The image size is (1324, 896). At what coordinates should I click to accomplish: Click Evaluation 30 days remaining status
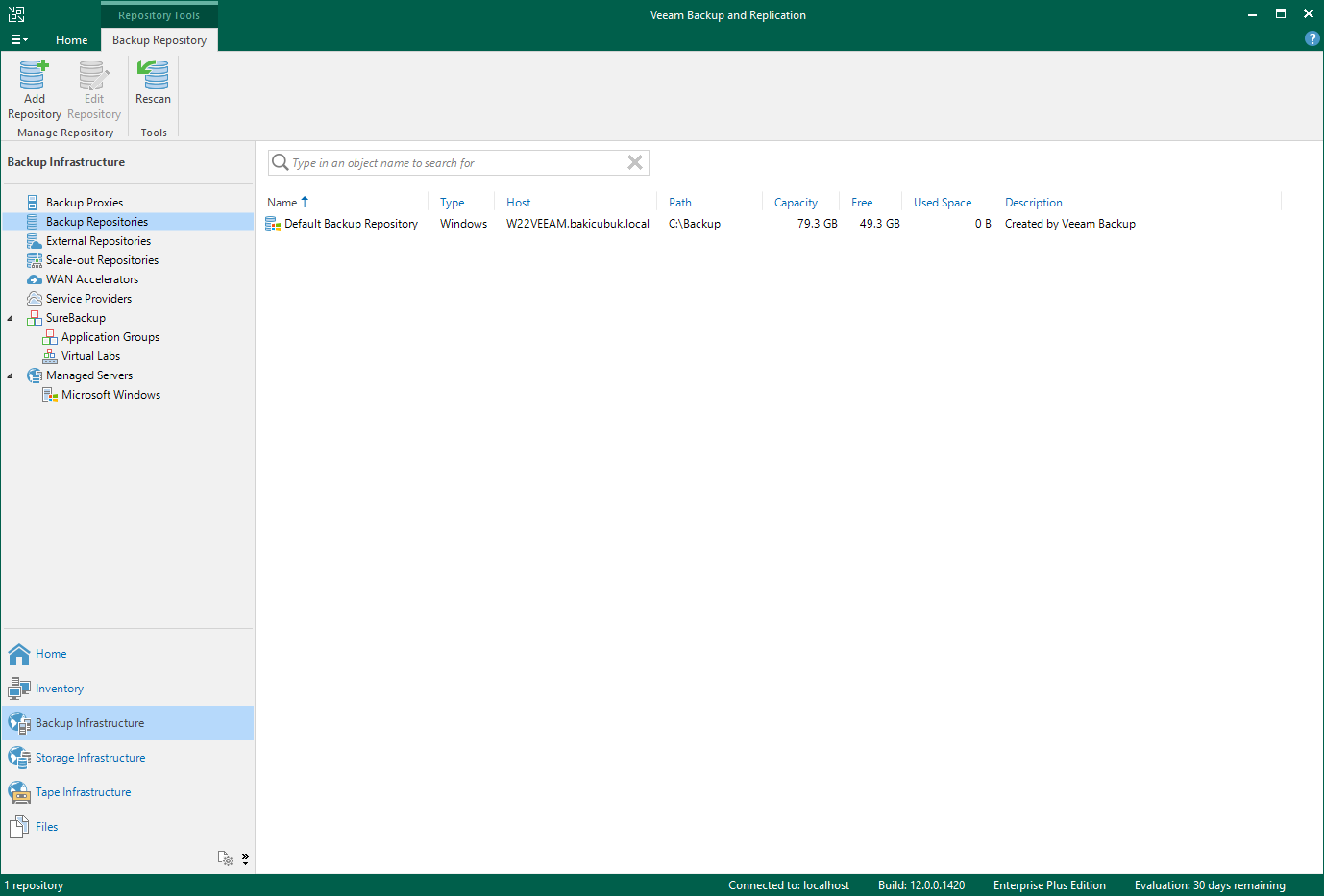1210,885
